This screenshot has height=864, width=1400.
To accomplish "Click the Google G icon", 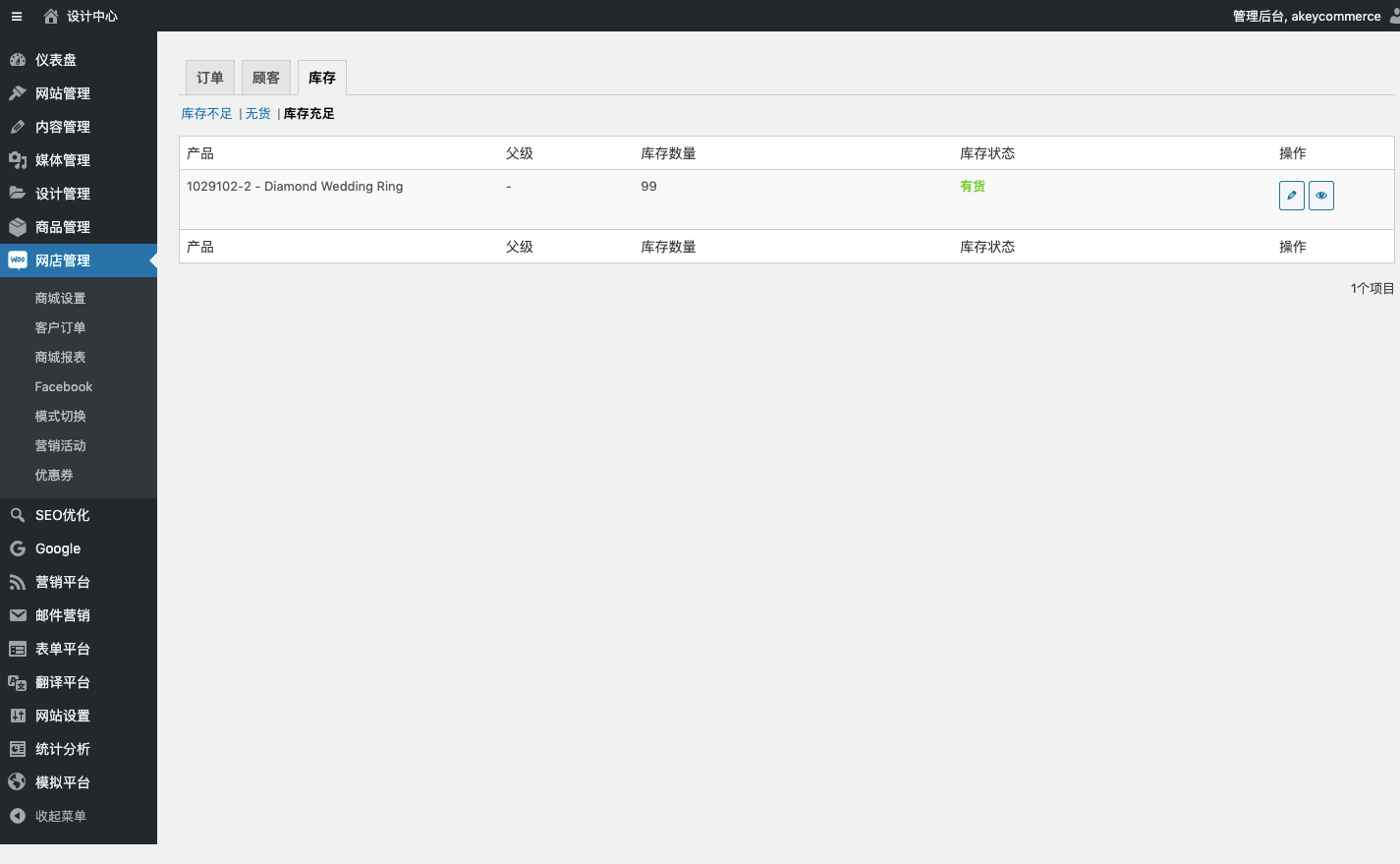I will pyautogui.click(x=18, y=548).
